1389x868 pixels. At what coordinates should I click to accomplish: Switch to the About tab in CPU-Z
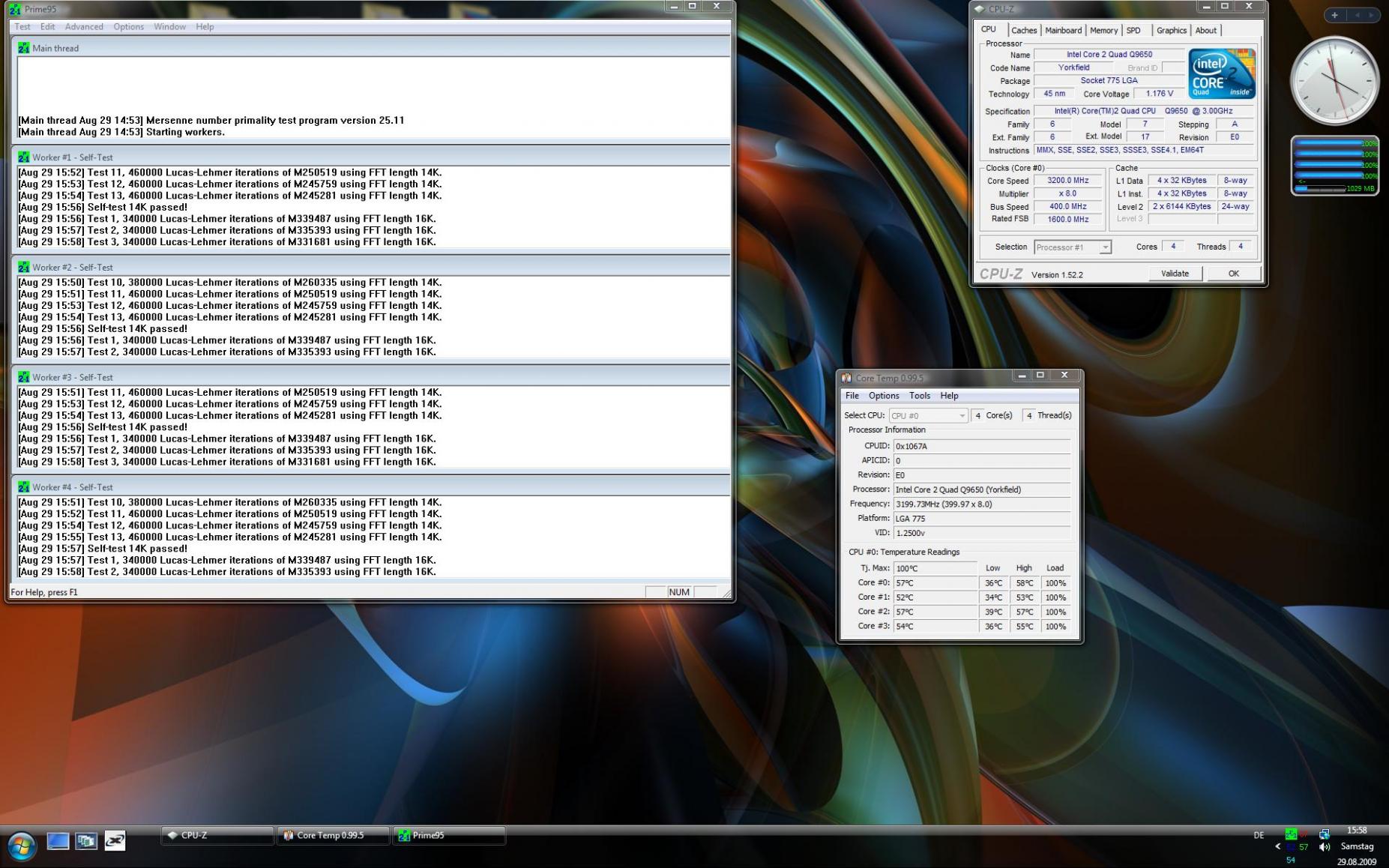(x=1206, y=31)
